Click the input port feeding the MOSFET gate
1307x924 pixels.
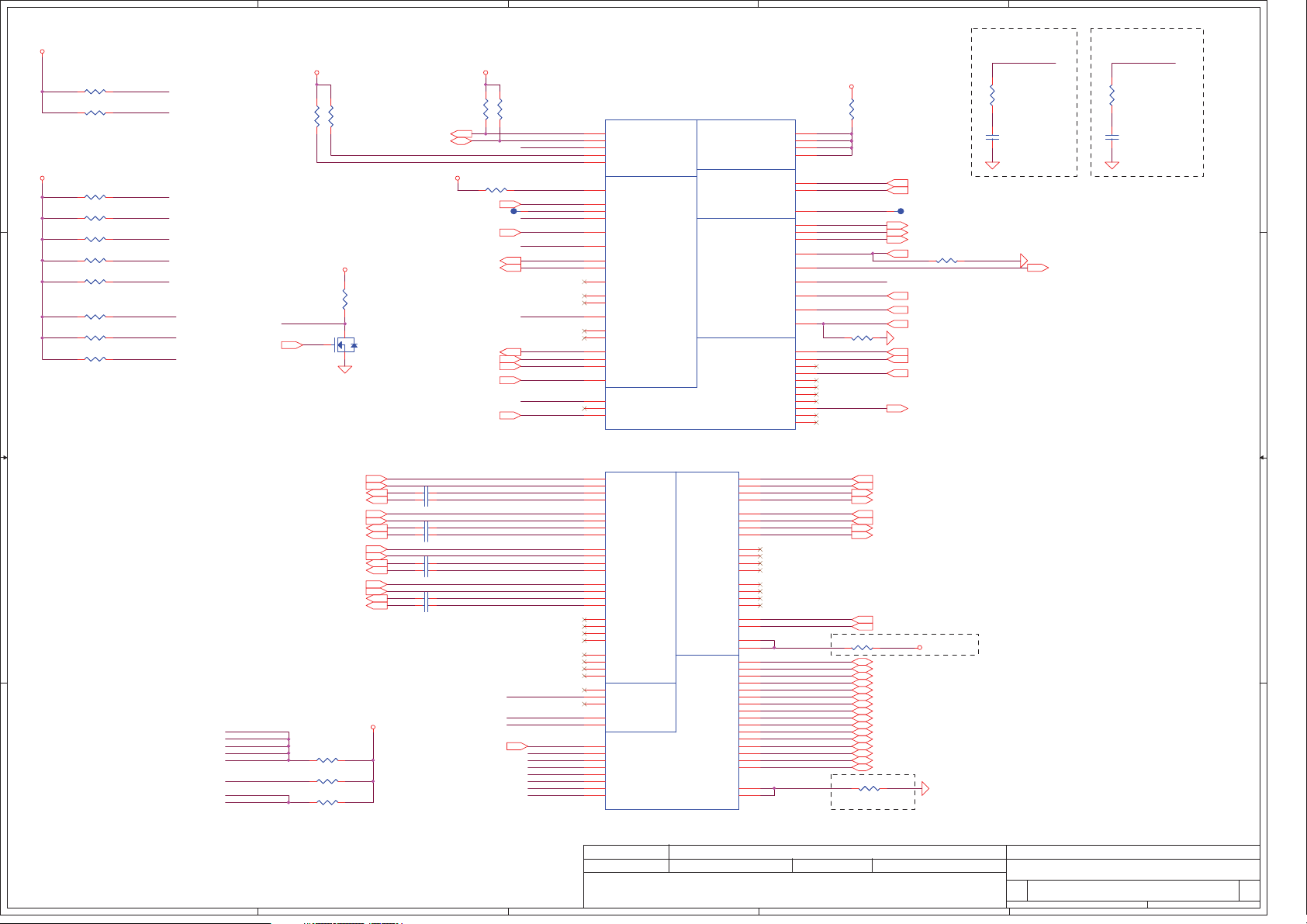pos(292,345)
